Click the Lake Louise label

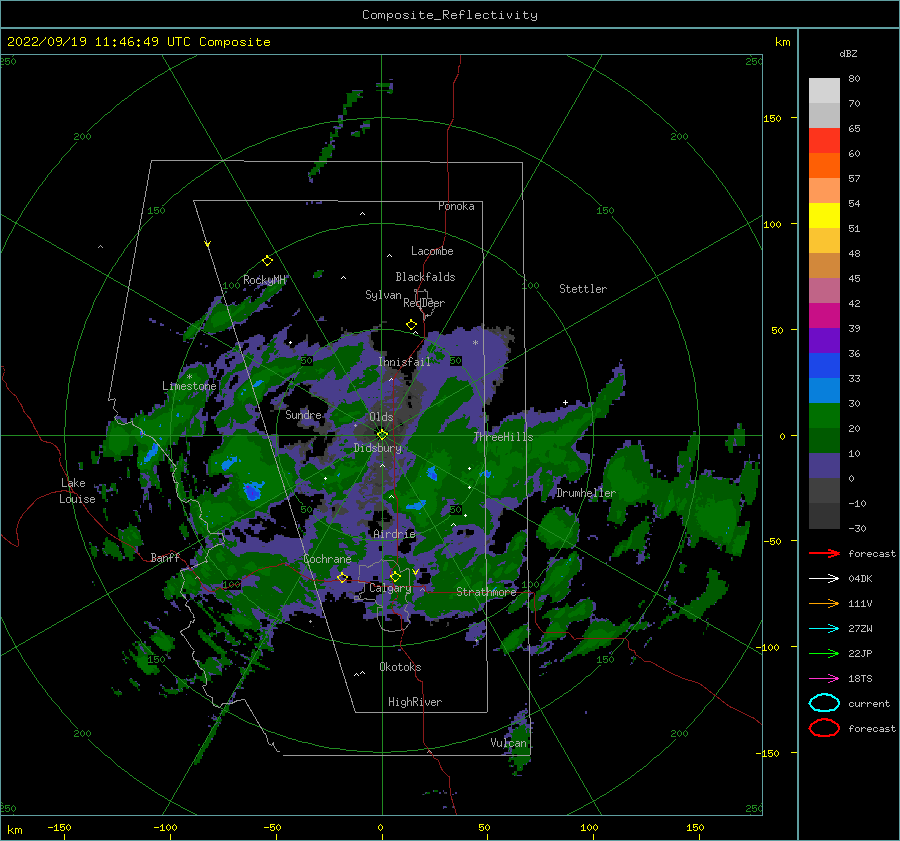77,491
